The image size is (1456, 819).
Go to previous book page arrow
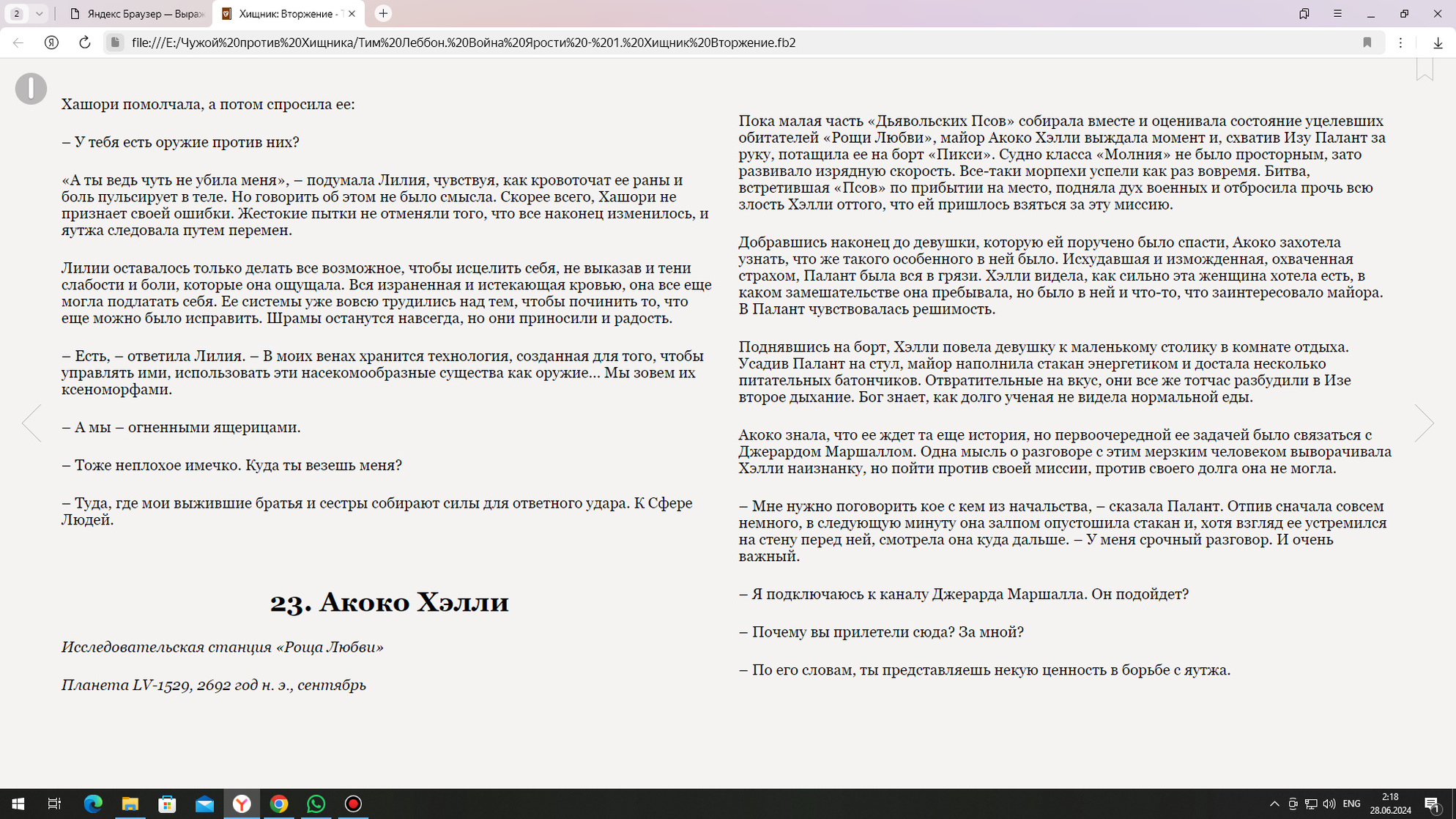pyautogui.click(x=31, y=423)
